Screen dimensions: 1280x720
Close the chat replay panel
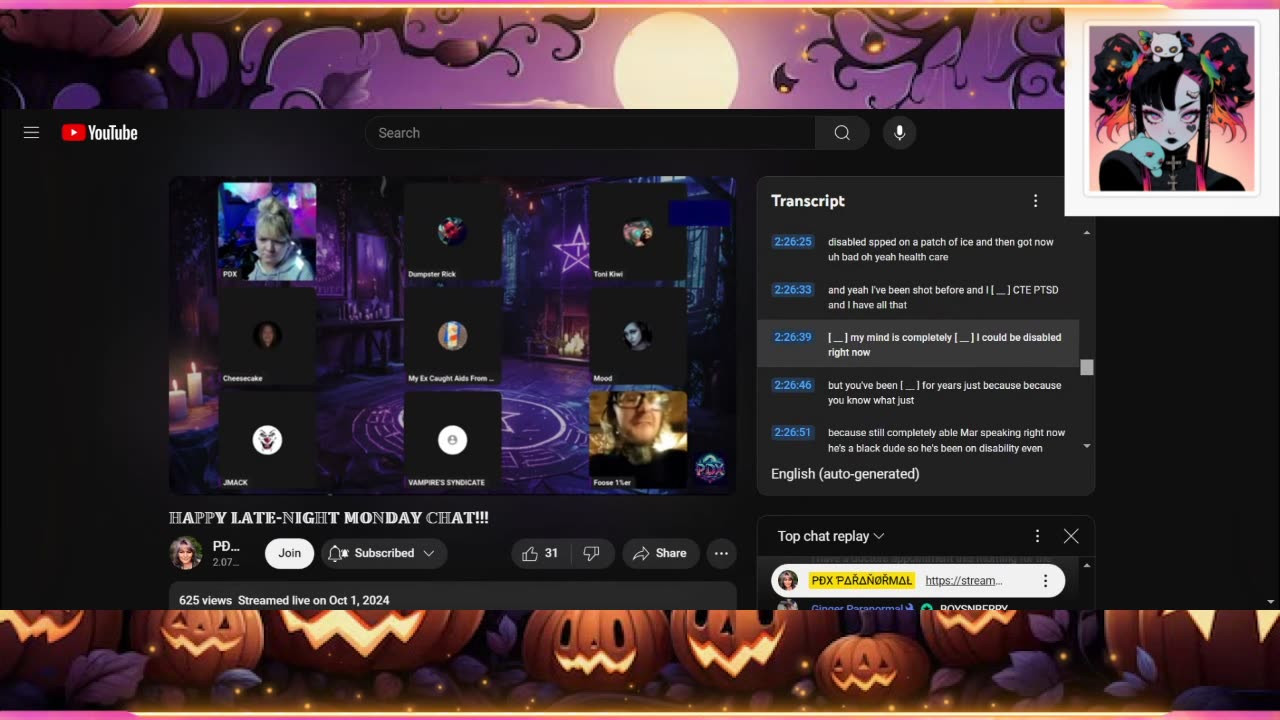[x=1071, y=536]
